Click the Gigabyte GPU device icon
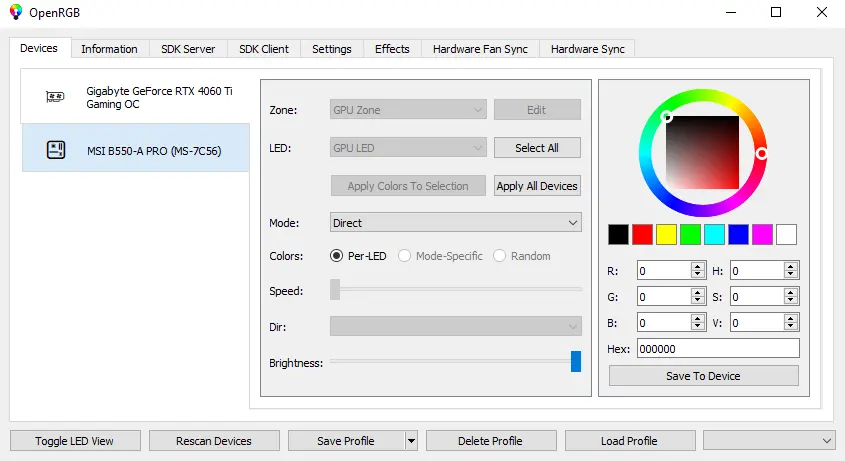 tap(55, 97)
